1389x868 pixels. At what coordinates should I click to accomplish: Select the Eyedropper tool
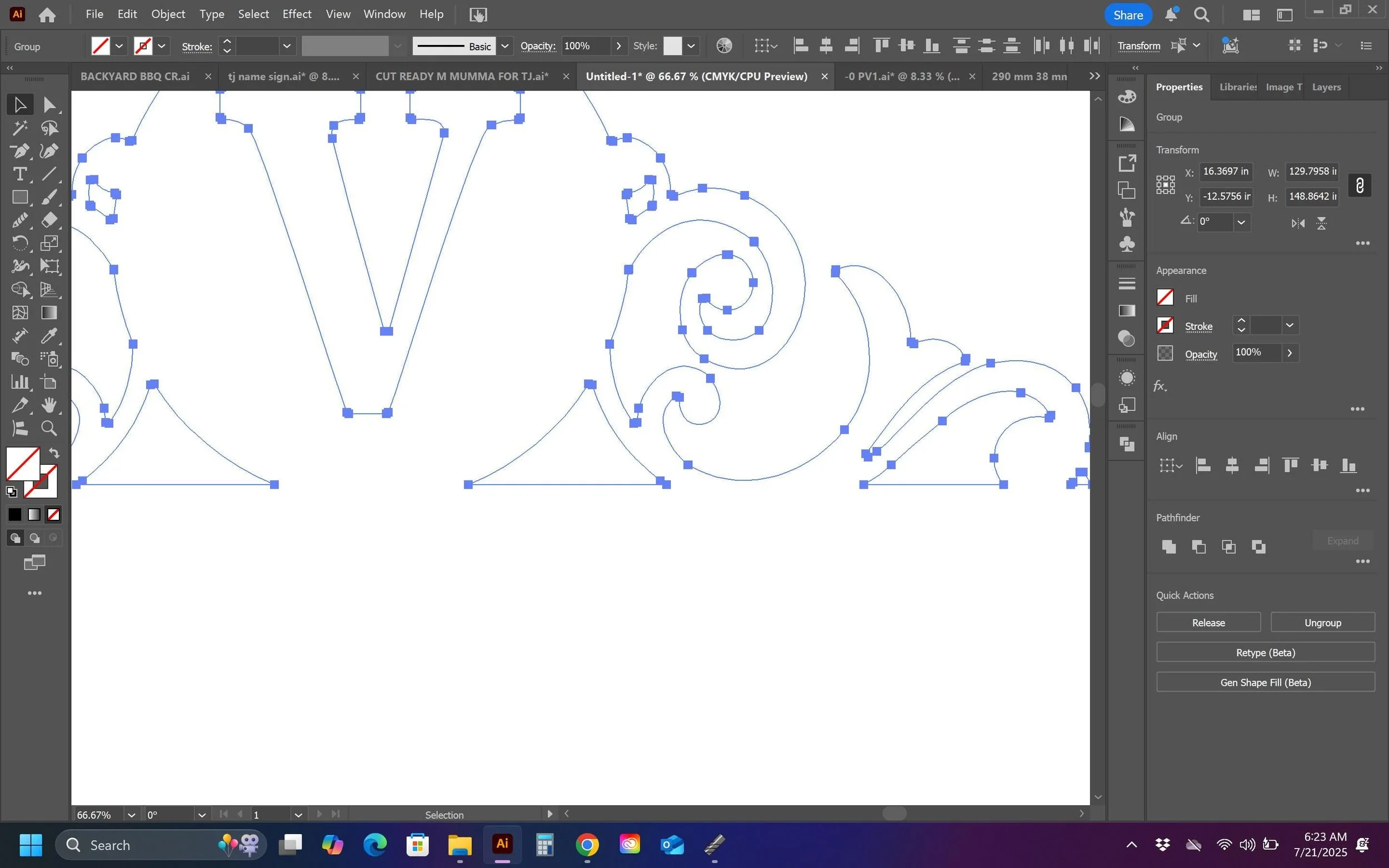coord(49,336)
